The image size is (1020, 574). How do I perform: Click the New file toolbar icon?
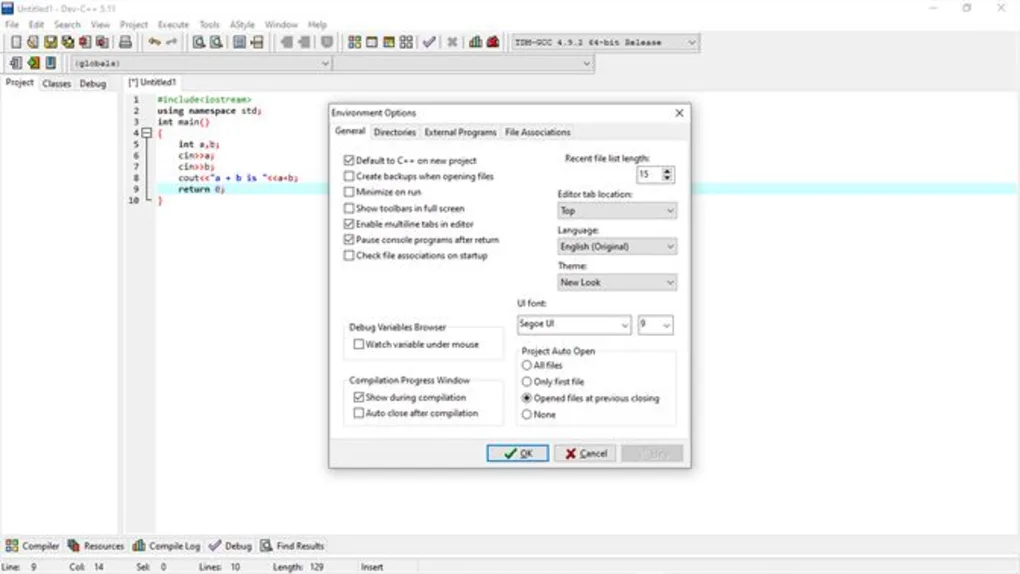point(16,42)
